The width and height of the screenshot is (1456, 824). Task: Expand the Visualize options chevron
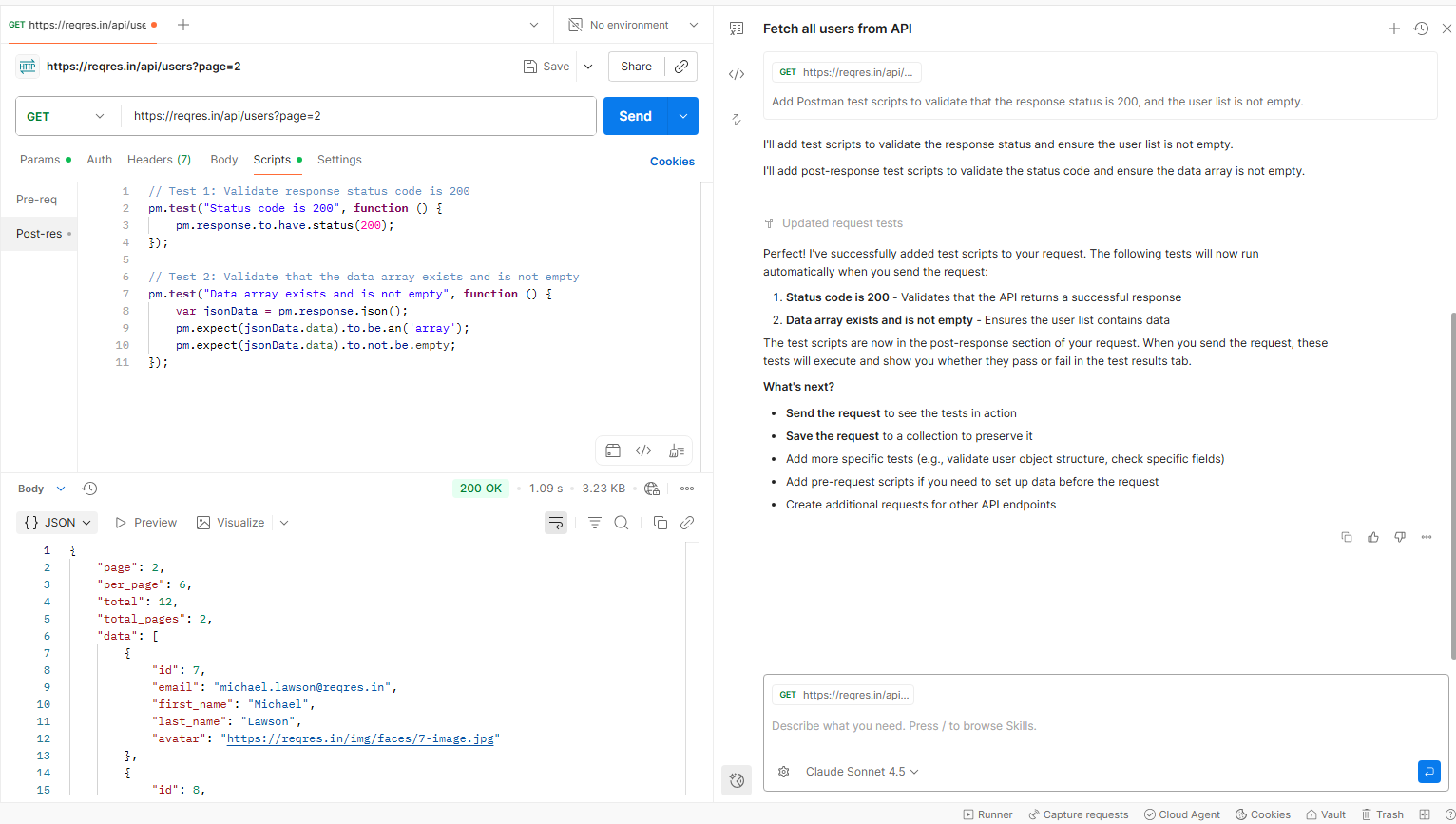[284, 523]
